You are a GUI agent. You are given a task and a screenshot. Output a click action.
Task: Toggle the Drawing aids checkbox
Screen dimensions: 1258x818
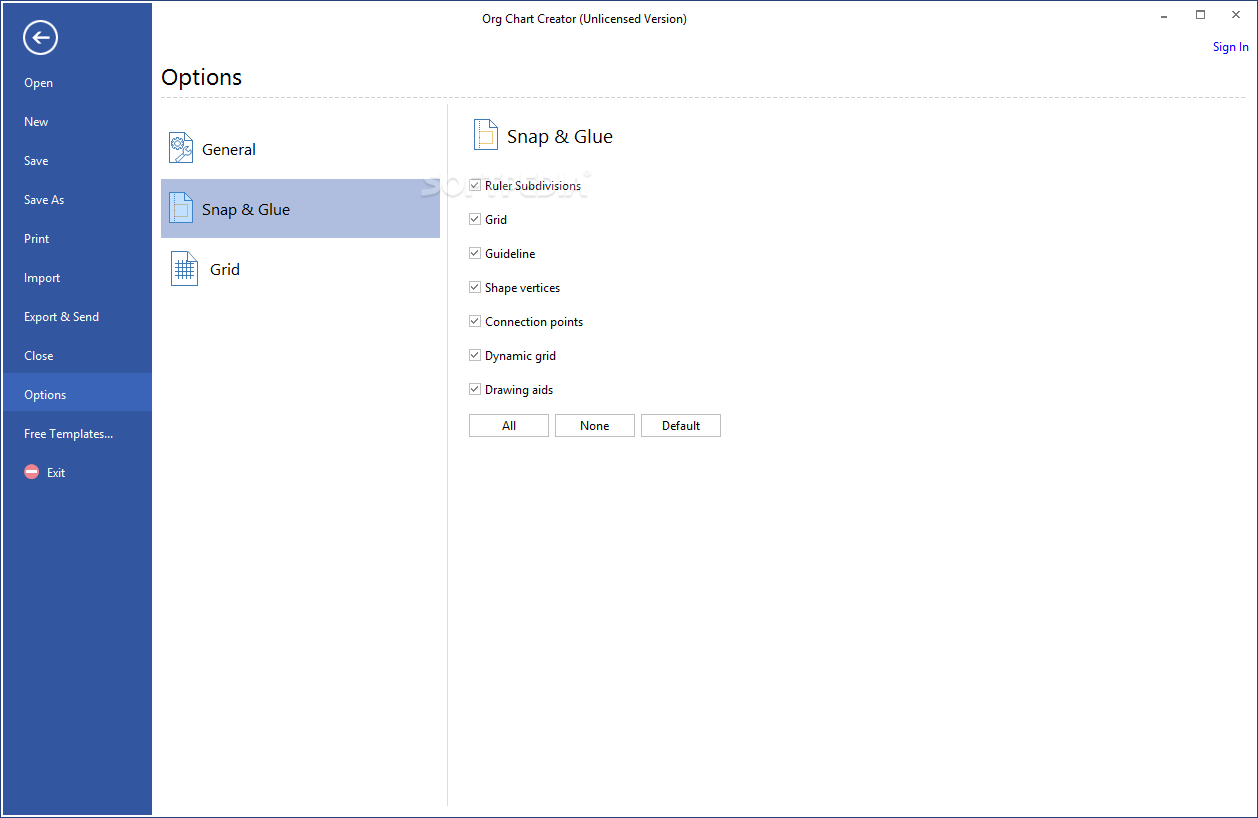pos(475,389)
